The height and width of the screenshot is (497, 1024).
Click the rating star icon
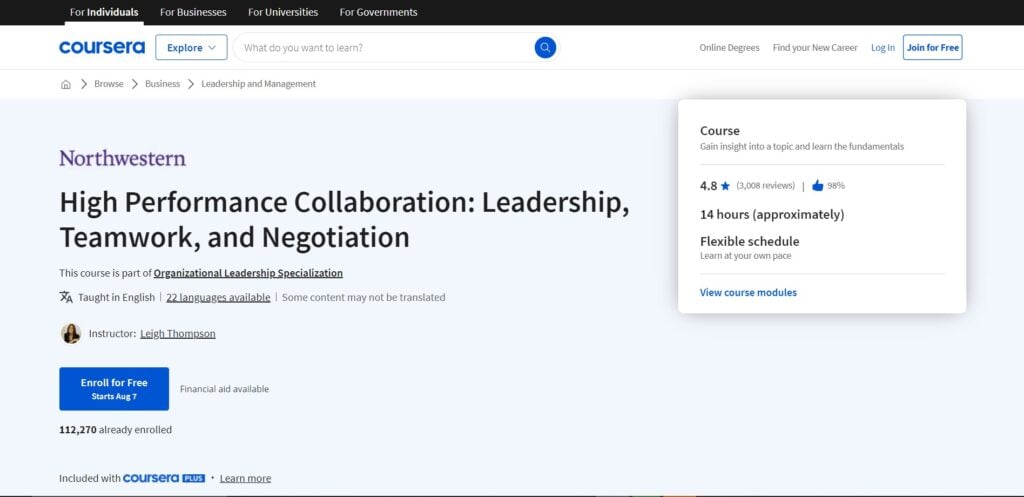(x=726, y=186)
